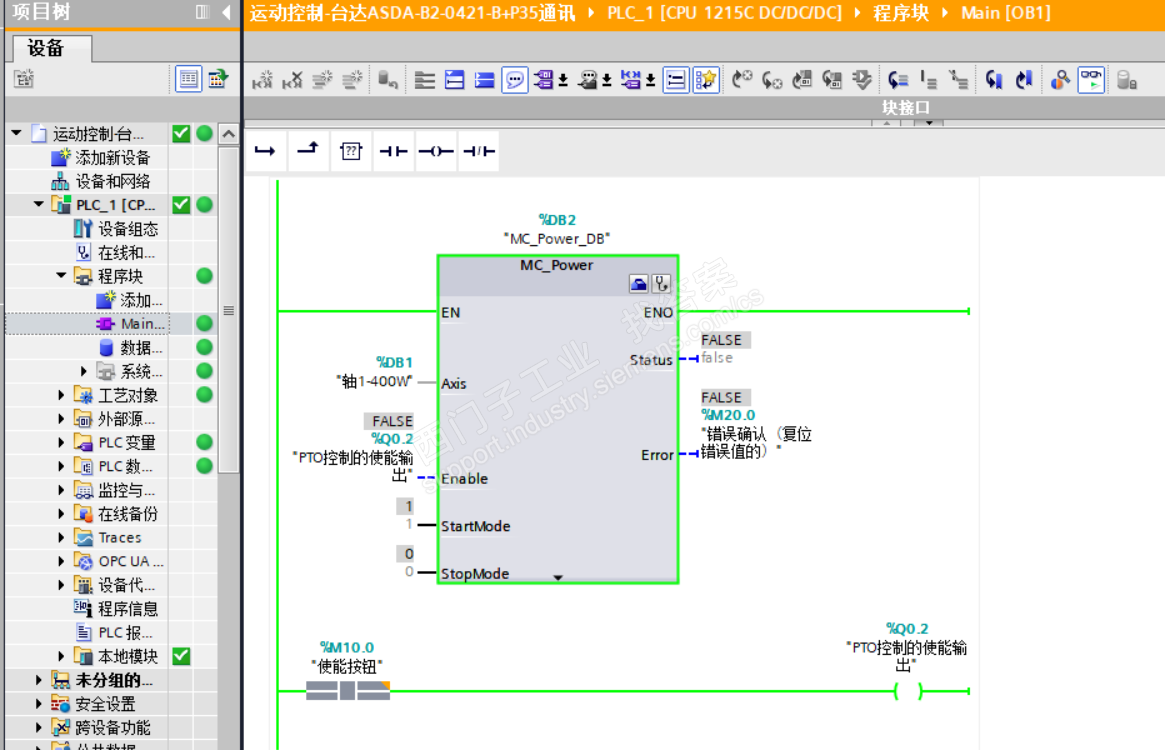Expand MC_Power block extra parameters arrow
Image resolution: width=1165 pixels, height=750 pixels.
click(x=558, y=577)
